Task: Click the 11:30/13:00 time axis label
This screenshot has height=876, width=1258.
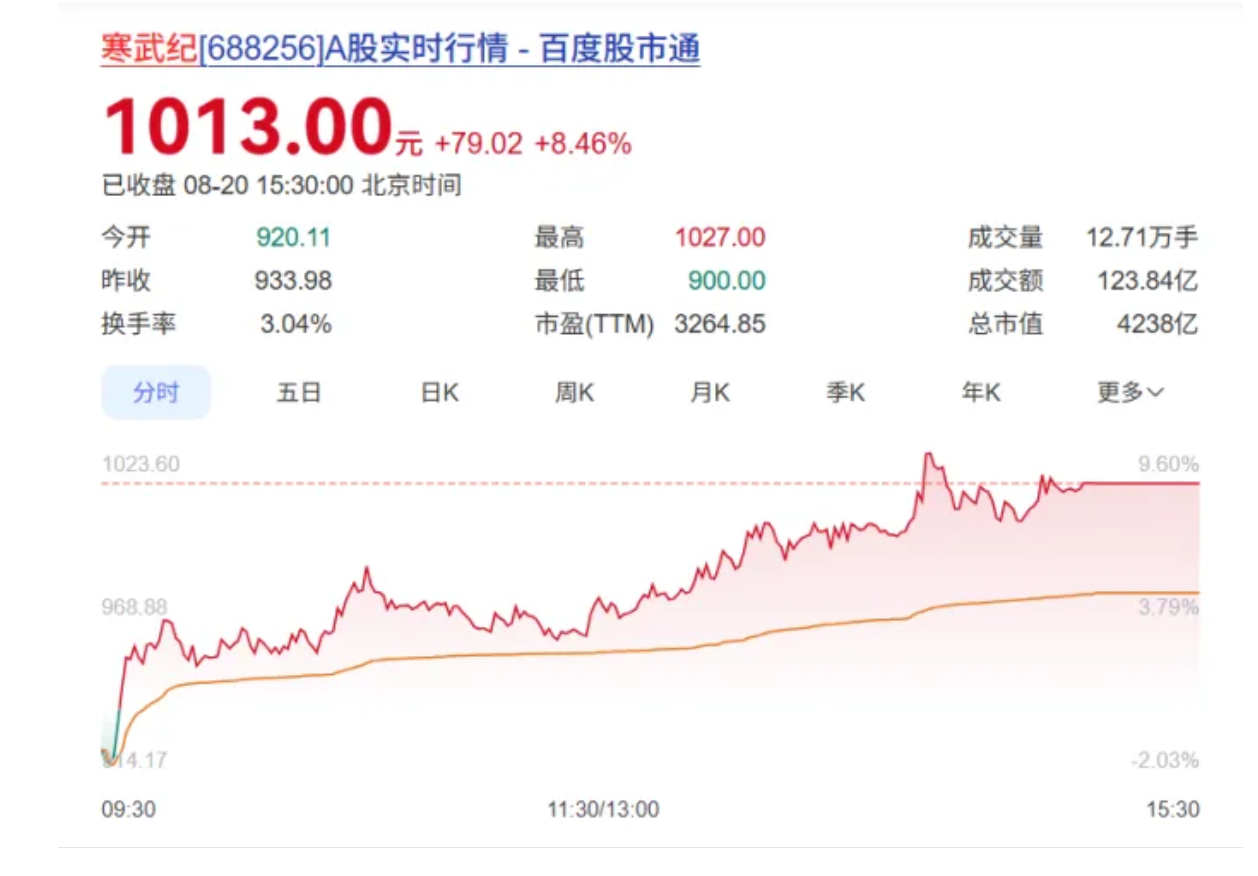Action: click(603, 809)
